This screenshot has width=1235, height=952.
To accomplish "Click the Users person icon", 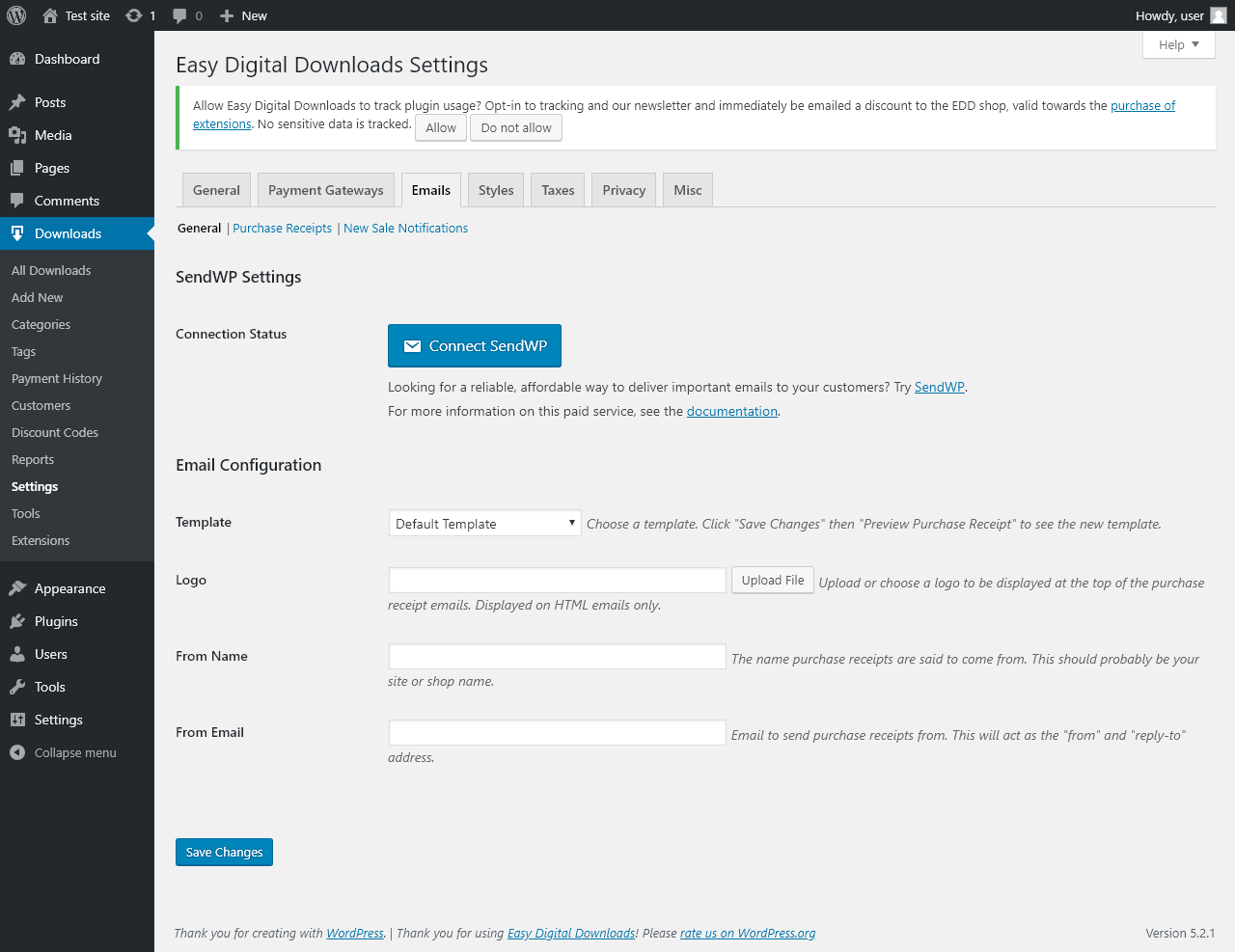I will [17, 654].
